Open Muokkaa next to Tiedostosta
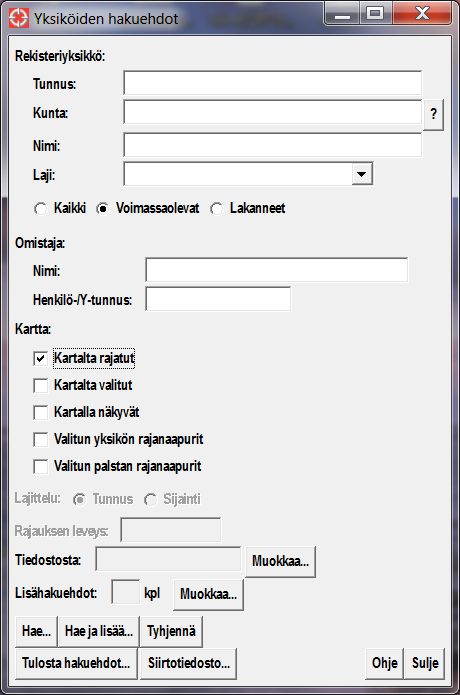The height and width of the screenshot is (695, 460). click(x=281, y=562)
